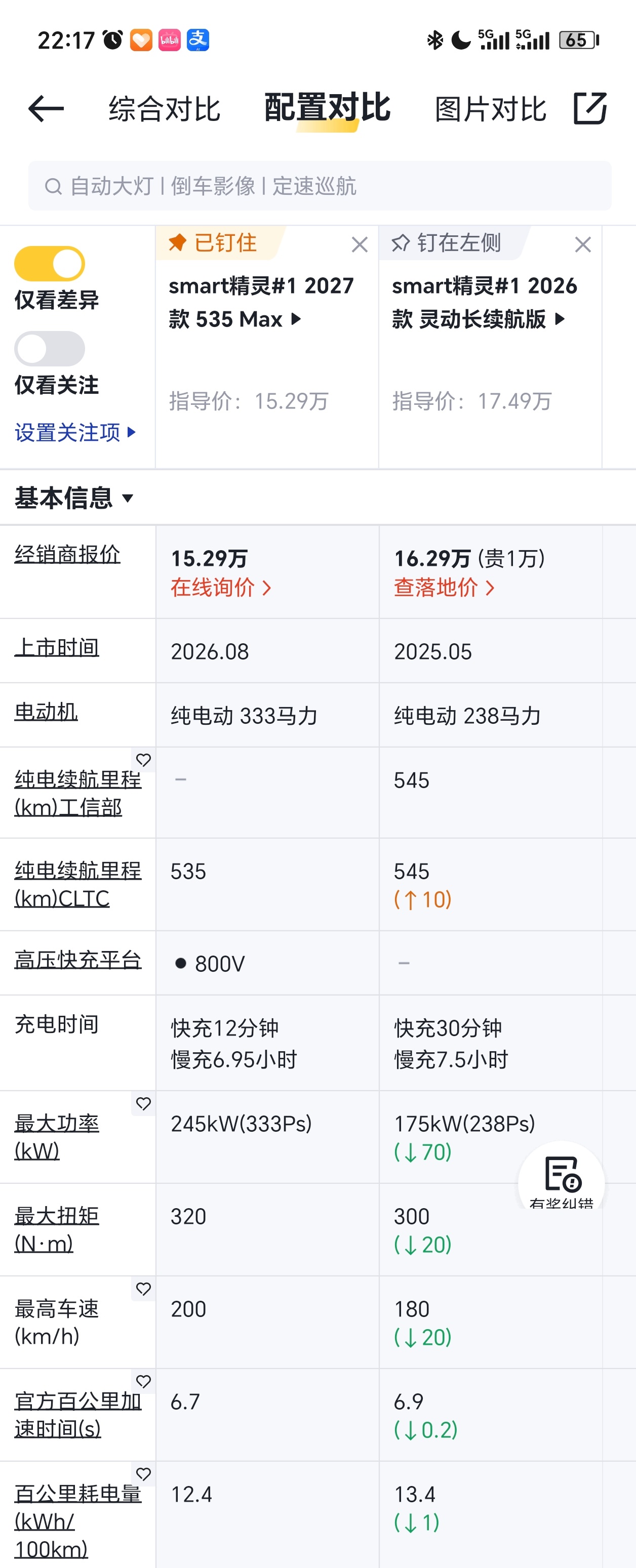
Task: Switch to the 图片对比 tab
Action: [x=490, y=109]
